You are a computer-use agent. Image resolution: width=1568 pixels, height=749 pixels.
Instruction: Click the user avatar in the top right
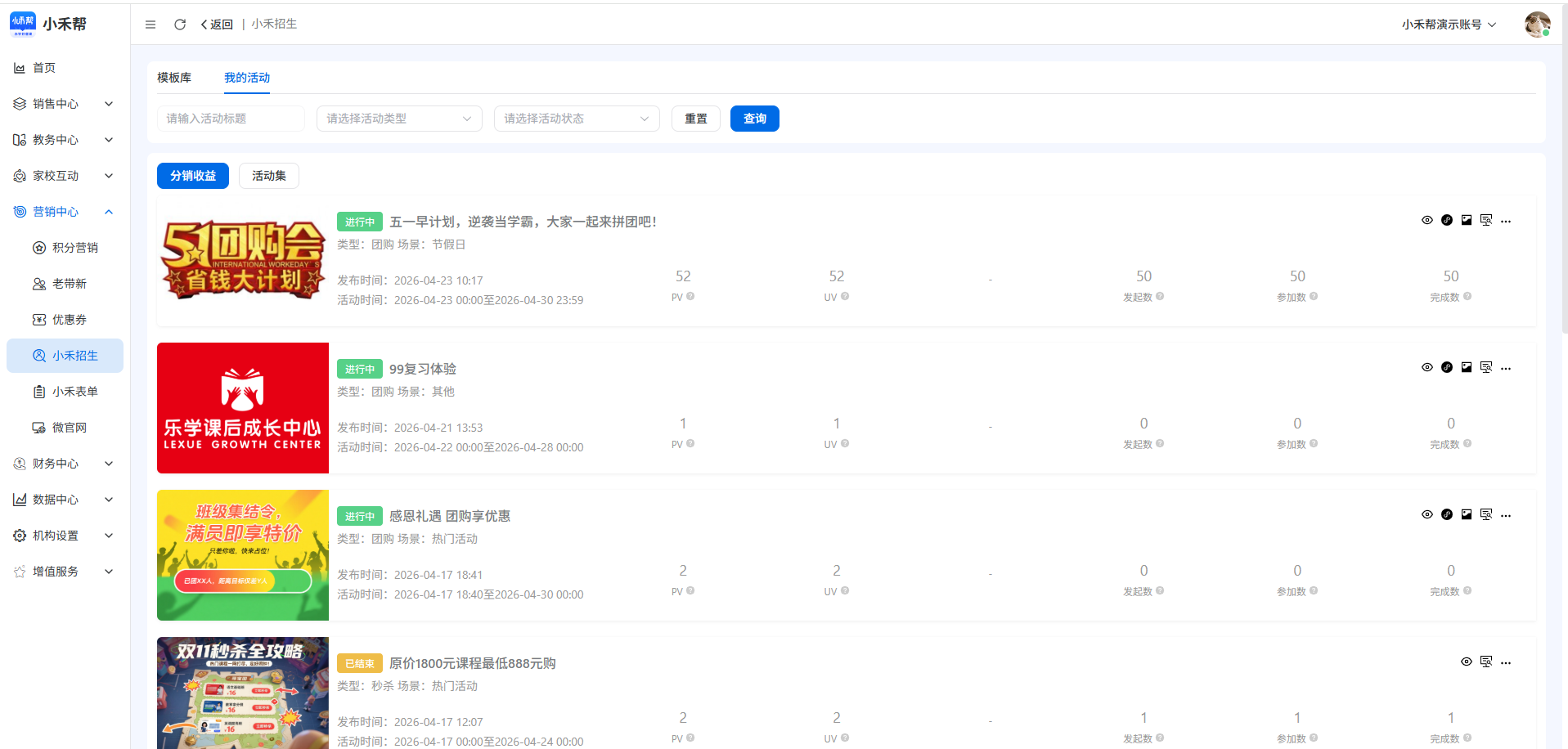1537,25
